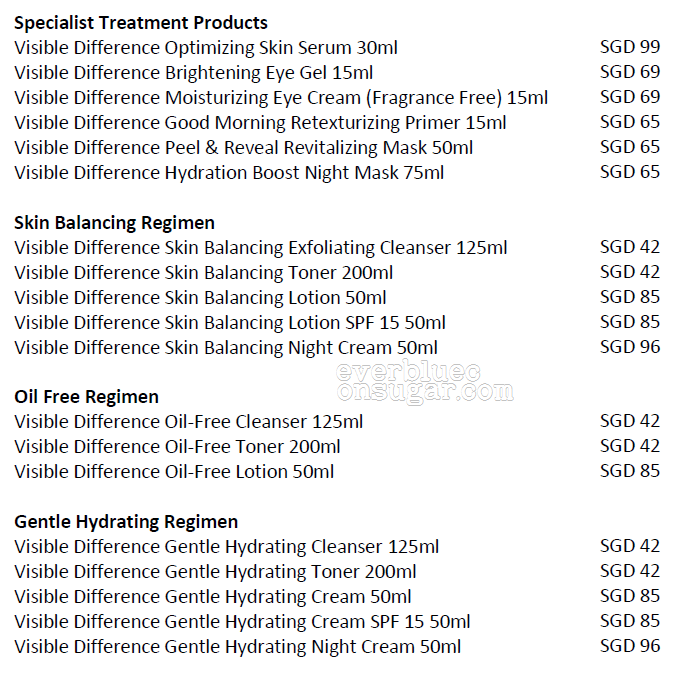The width and height of the screenshot is (694, 685).
Task: Select Peel & Reveal Revitalizing Mask row
Action: pyautogui.click(x=243, y=148)
